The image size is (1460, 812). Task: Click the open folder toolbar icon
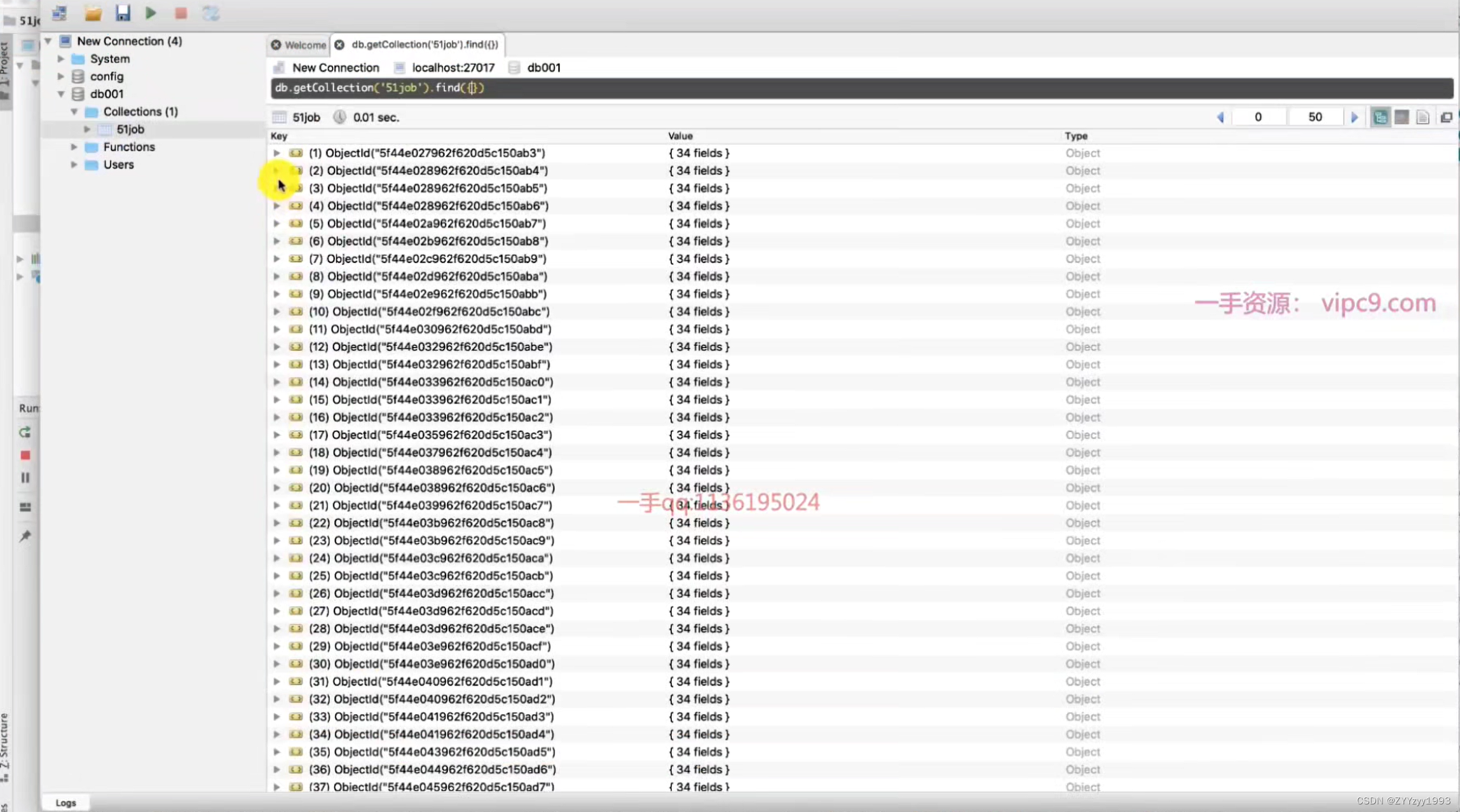(x=93, y=13)
